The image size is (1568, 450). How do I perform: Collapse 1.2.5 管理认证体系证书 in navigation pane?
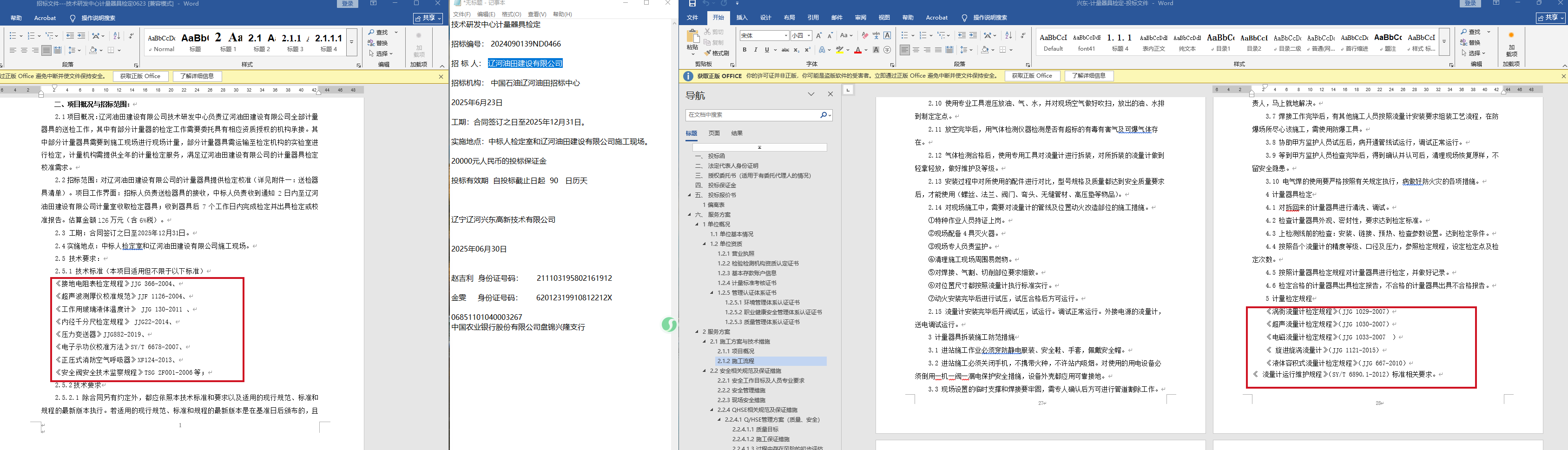(x=712, y=292)
